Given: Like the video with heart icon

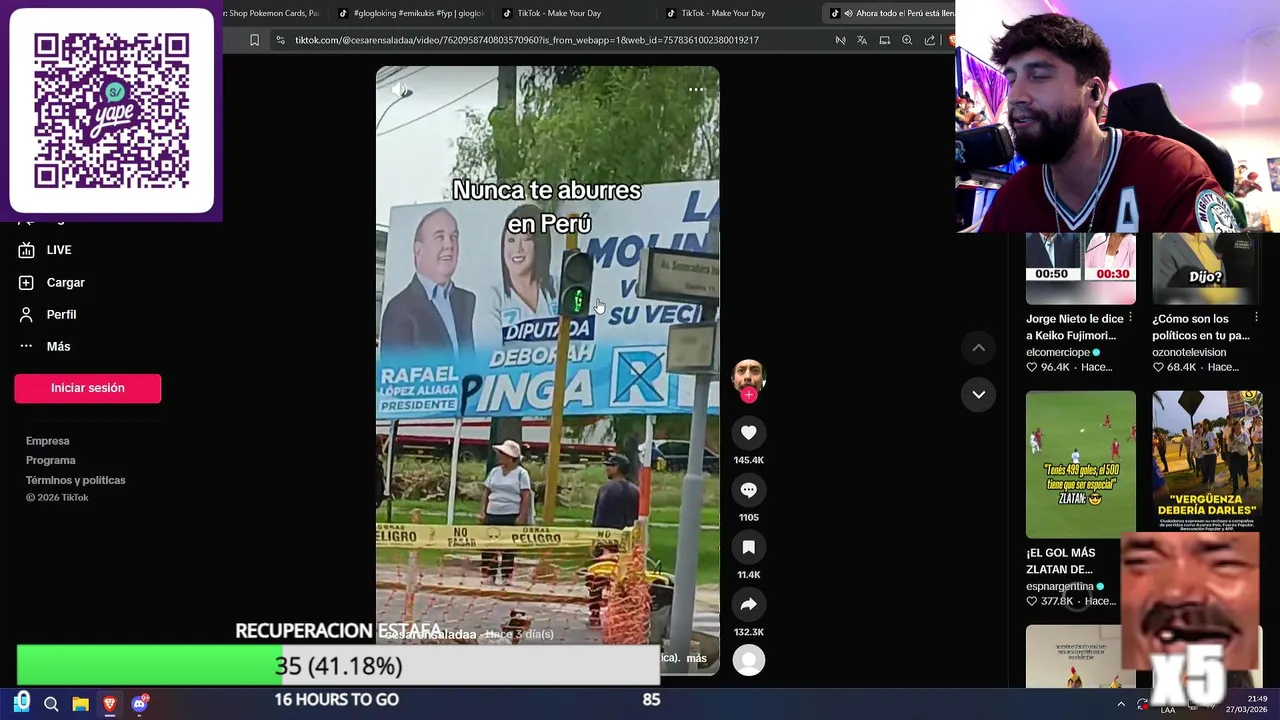Looking at the screenshot, I should pyautogui.click(x=749, y=432).
